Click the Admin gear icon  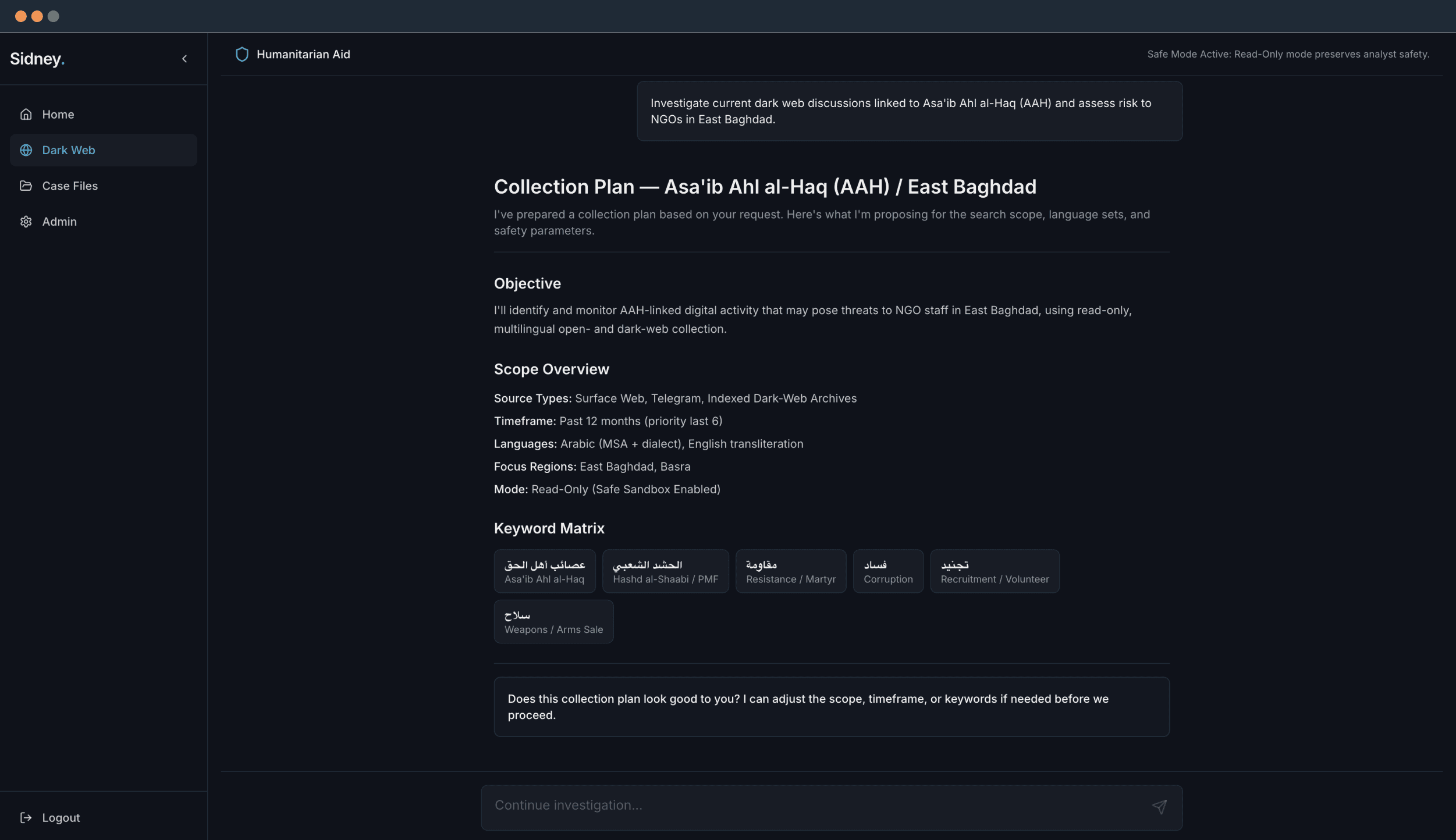coord(26,222)
